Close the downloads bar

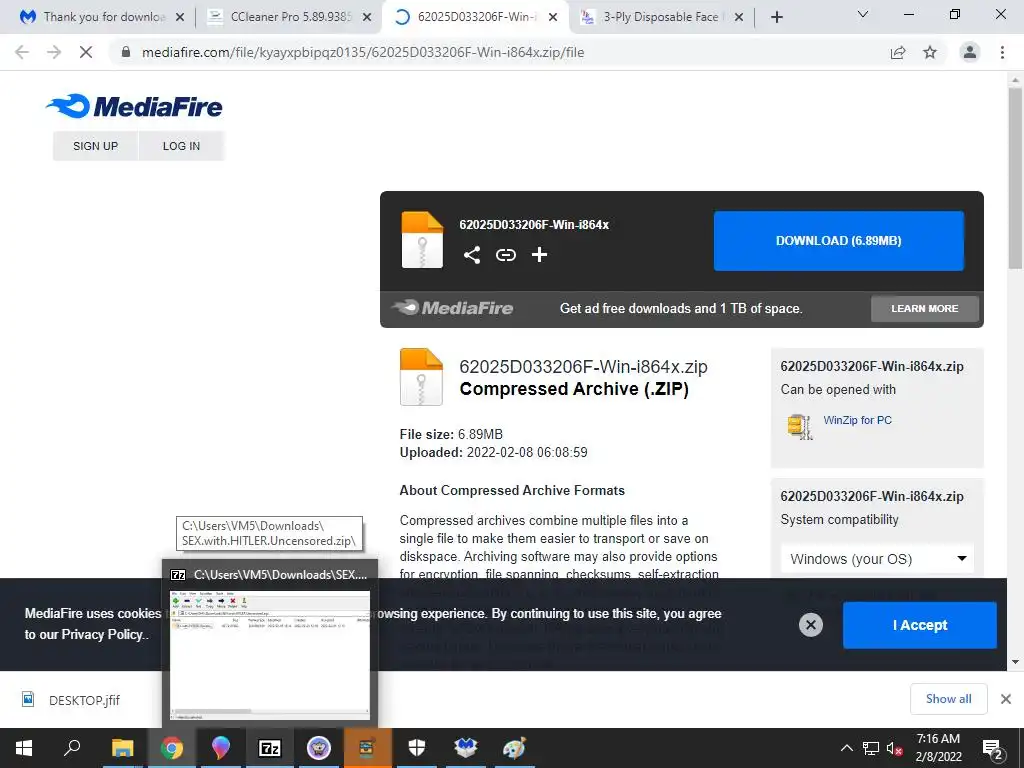click(1006, 699)
